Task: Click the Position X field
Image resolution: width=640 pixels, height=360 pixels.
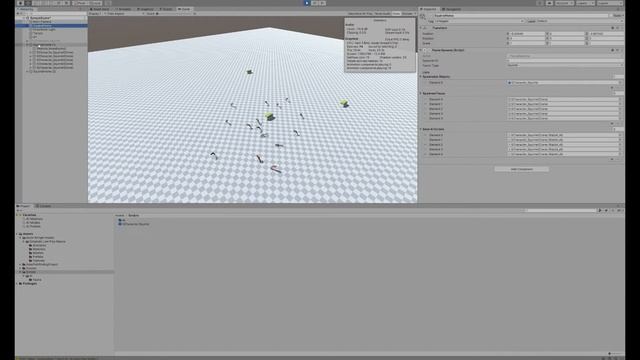Action: point(528,34)
